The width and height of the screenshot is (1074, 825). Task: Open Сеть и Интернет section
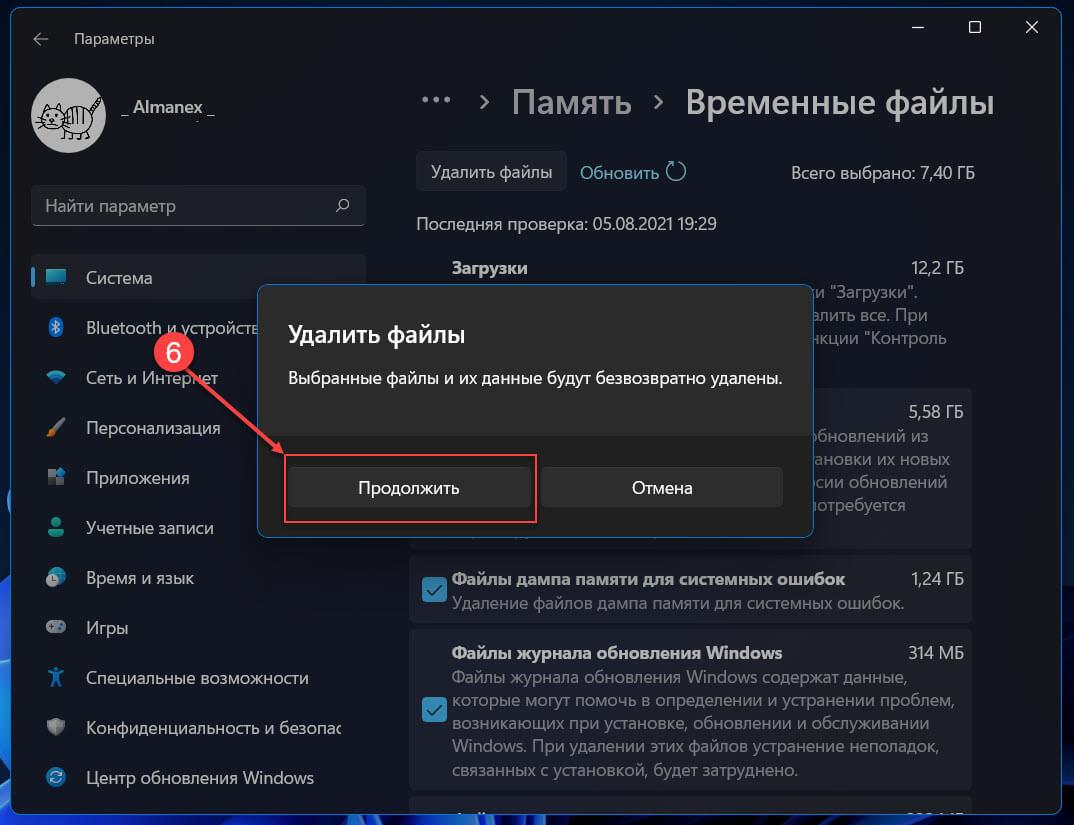coord(145,378)
